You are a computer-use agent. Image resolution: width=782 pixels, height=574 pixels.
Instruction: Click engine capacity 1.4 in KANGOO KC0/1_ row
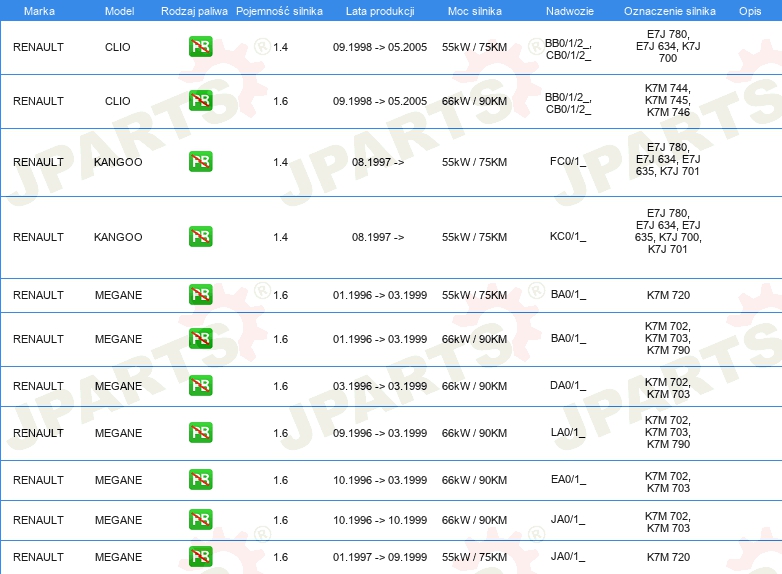pyautogui.click(x=281, y=237)
